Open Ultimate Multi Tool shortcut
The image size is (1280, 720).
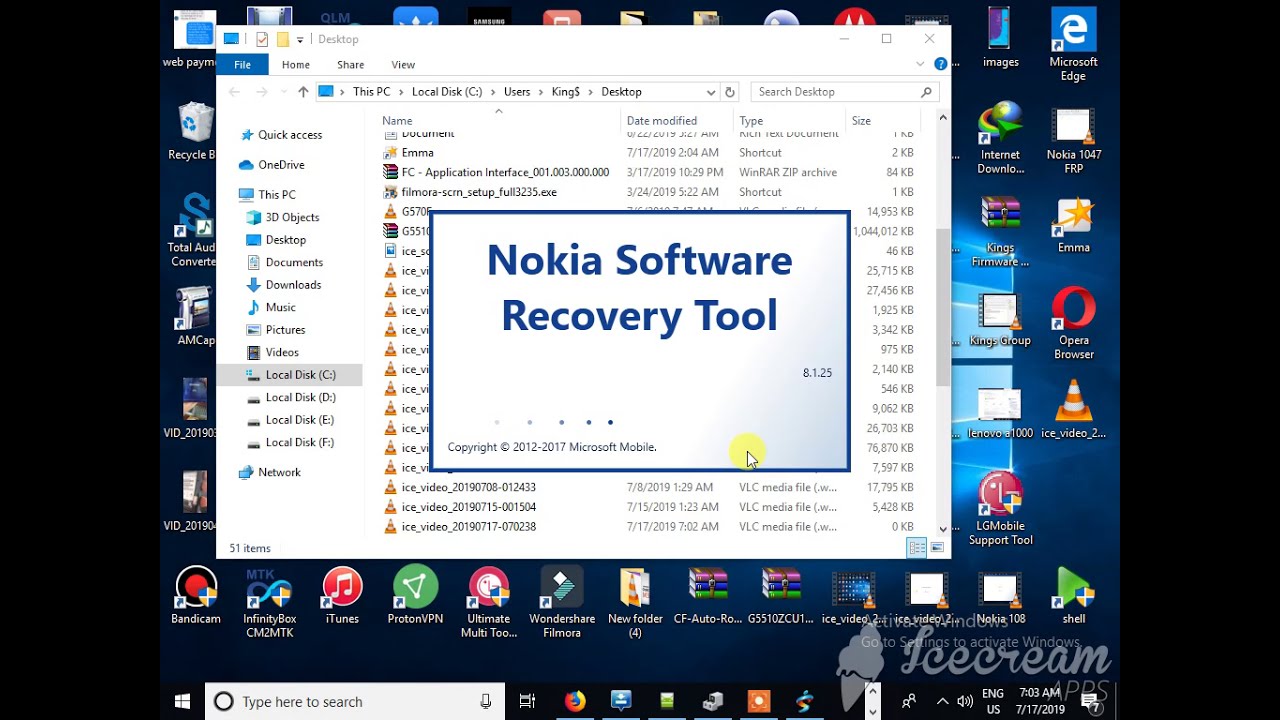pyautogui.click(x=488, y=603)
